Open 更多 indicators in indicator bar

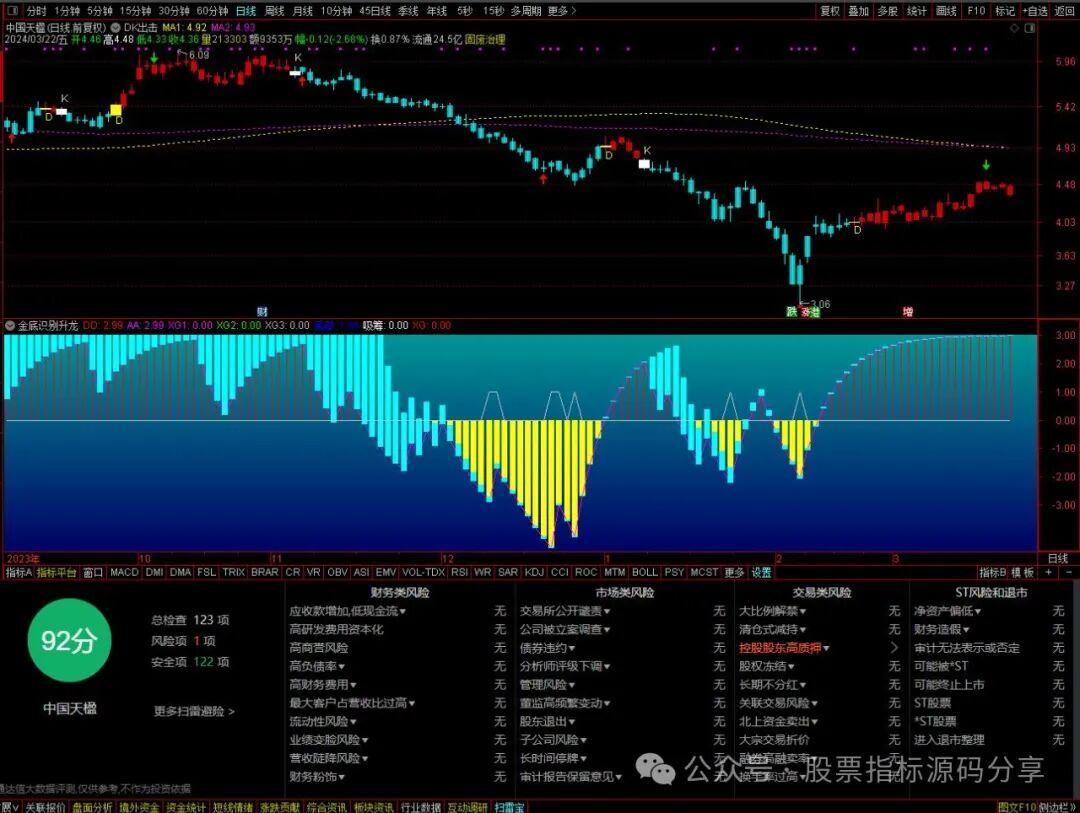tap(734, 572)
